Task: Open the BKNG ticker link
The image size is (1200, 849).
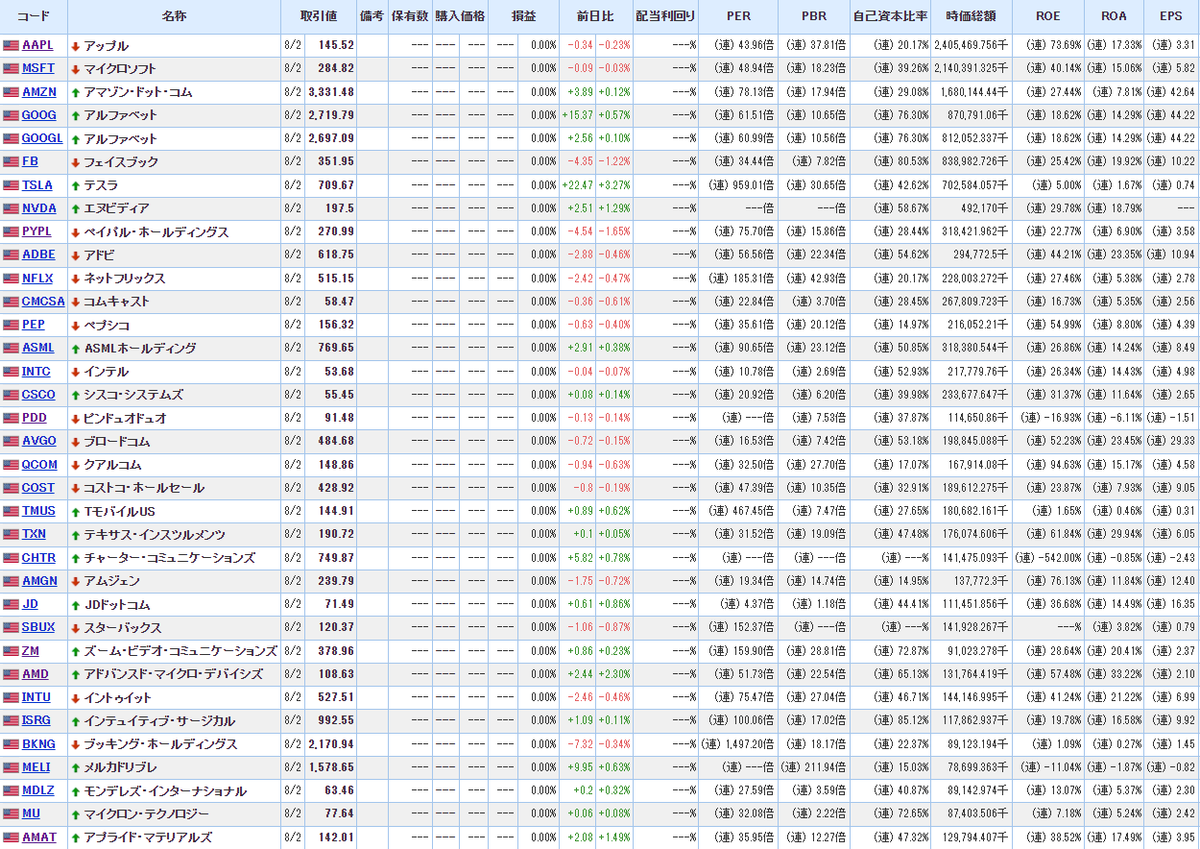Action: 38,744
